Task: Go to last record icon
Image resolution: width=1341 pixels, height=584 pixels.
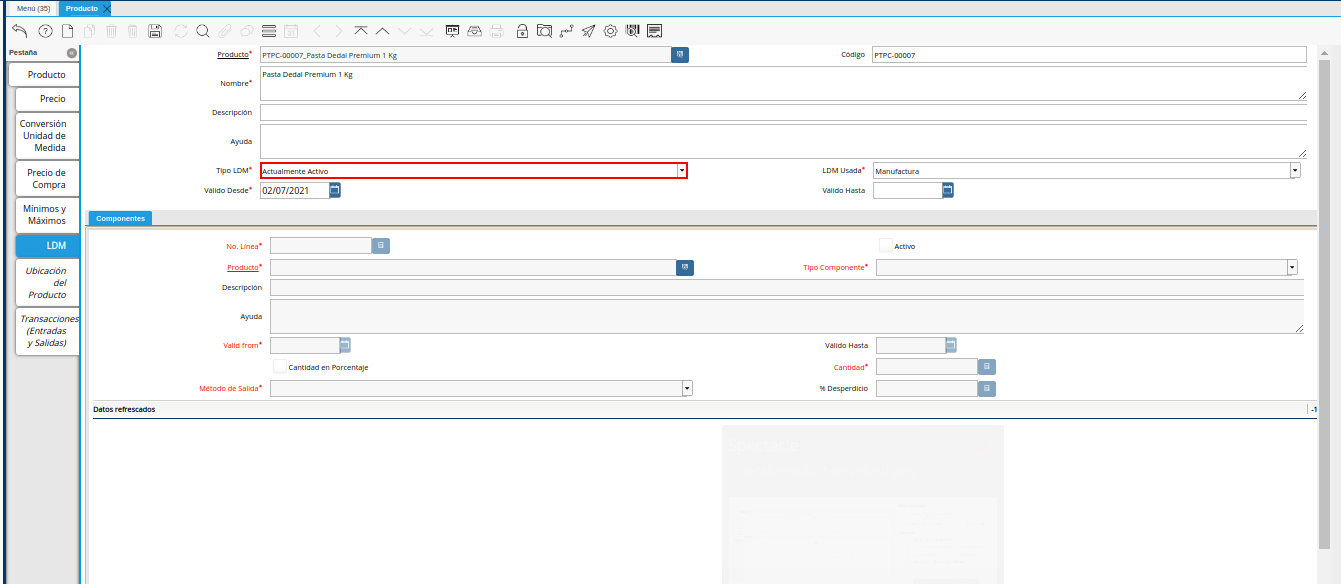Action: click(x=428, y=31)
